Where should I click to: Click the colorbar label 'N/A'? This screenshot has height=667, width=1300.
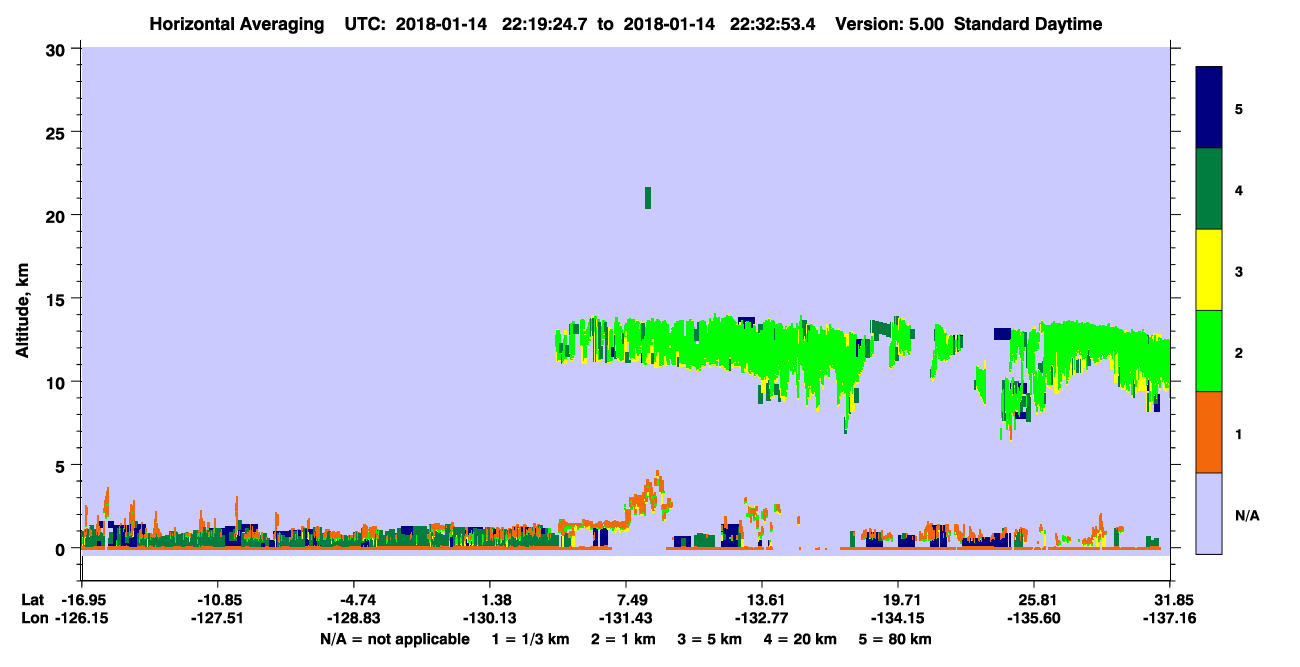[x=1247, y=515]
